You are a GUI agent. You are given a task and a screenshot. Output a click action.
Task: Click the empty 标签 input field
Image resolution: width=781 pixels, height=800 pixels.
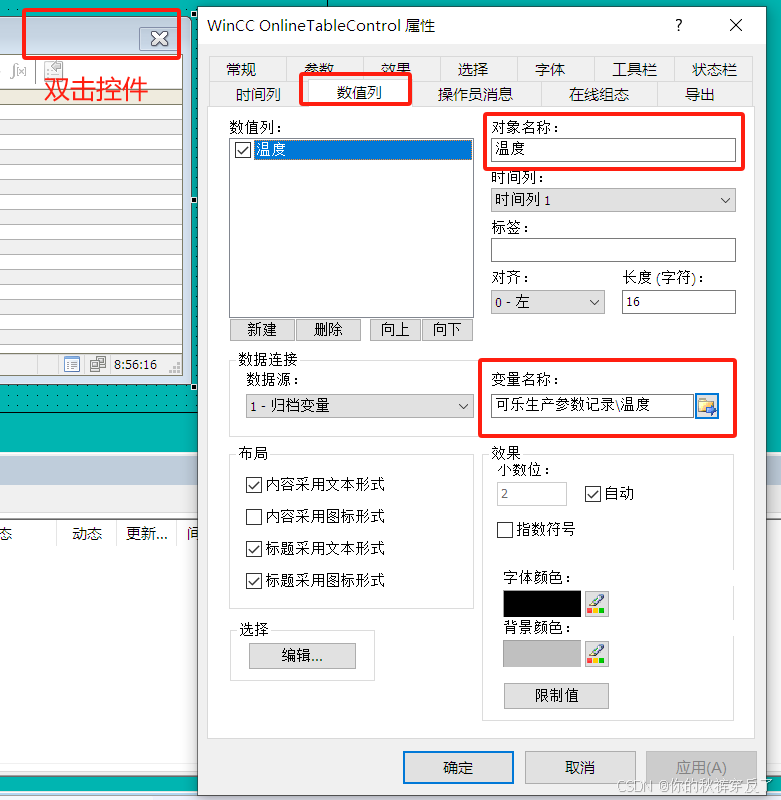click(613, 250)
